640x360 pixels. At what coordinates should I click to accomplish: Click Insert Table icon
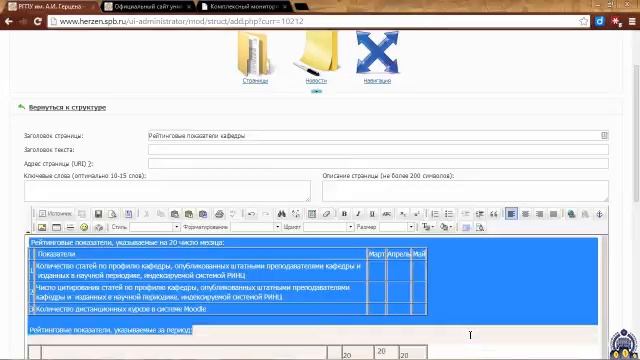[56, 227]
